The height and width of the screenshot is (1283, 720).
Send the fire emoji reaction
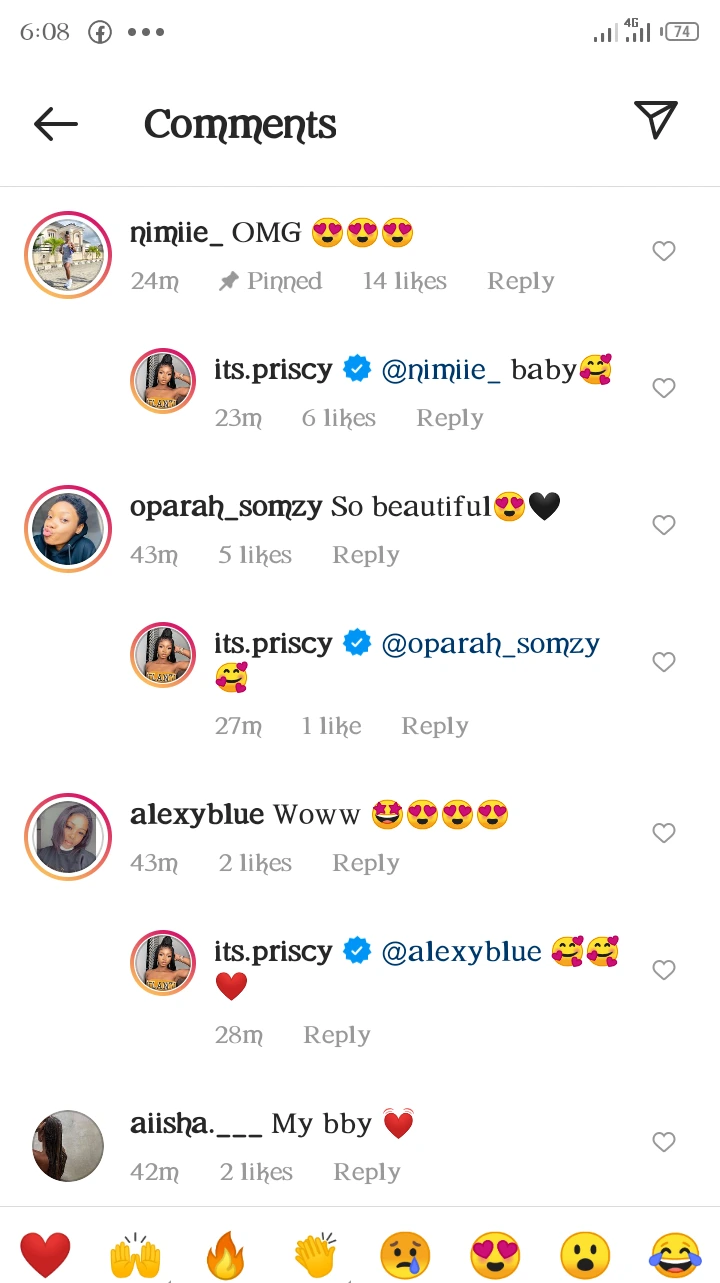(x=225, y=1255)
